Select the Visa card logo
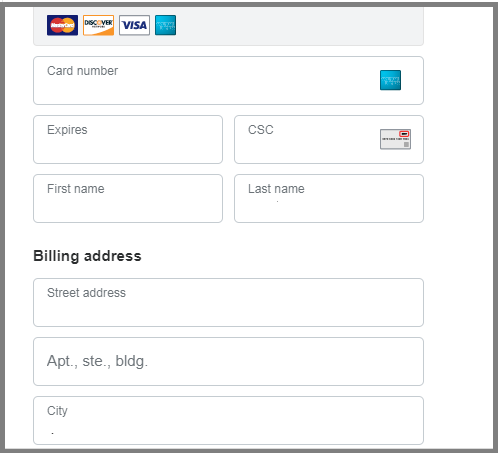498x453 pixels. (x=134, y=25)
